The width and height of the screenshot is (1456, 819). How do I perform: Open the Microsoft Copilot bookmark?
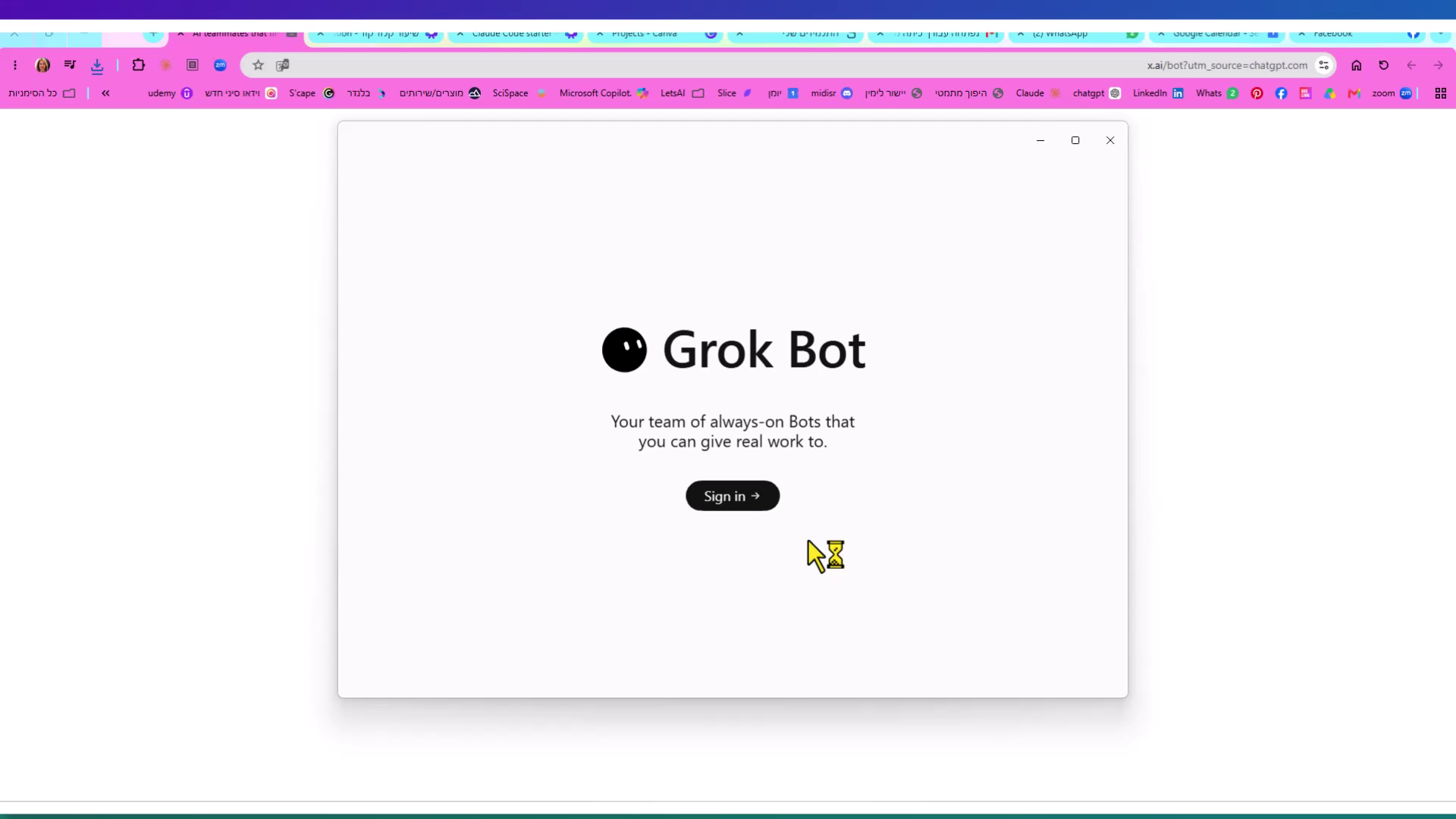[x=604, y=93]
